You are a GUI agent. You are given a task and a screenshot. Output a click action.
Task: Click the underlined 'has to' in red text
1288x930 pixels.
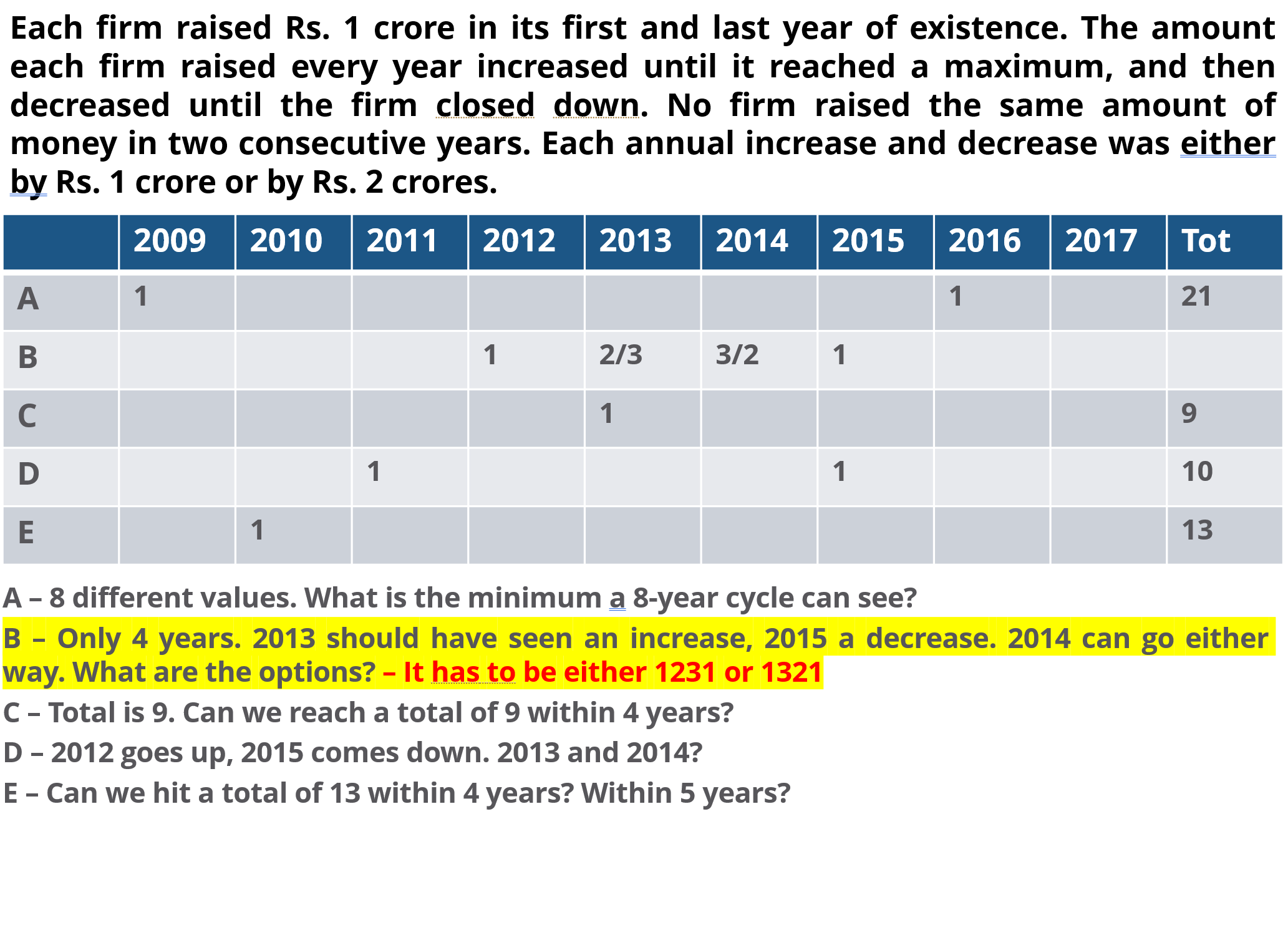473,672
